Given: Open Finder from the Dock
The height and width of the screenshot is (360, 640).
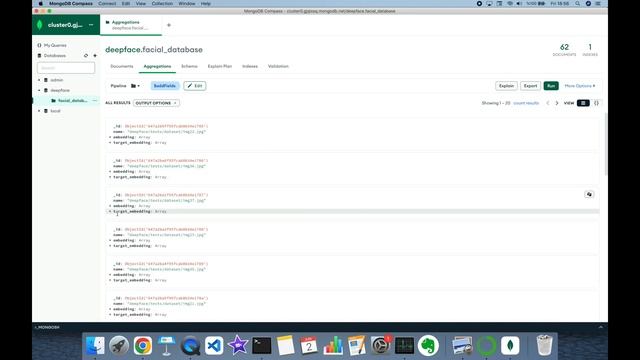Looking at the screenshot, I should coord(95,346).
